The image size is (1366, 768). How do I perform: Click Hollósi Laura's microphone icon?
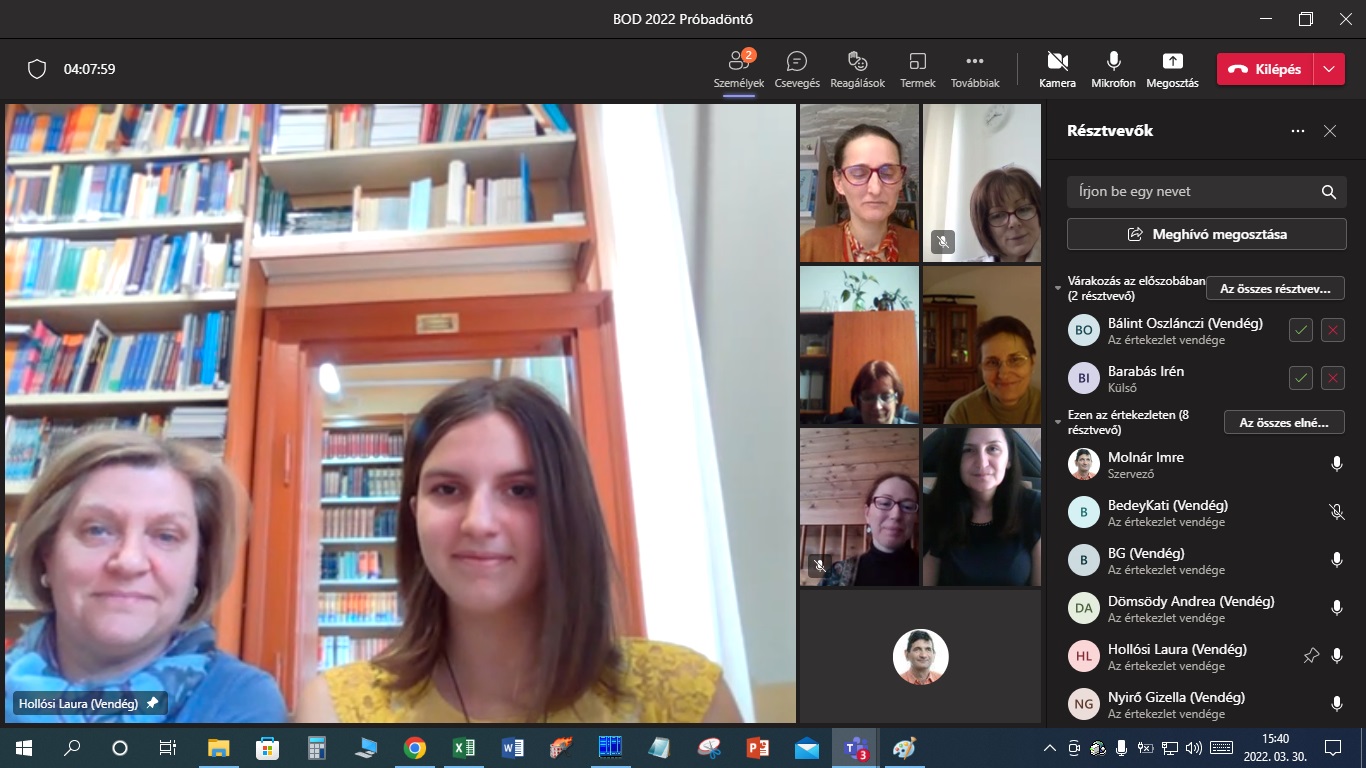click(x=1337, y=656)
